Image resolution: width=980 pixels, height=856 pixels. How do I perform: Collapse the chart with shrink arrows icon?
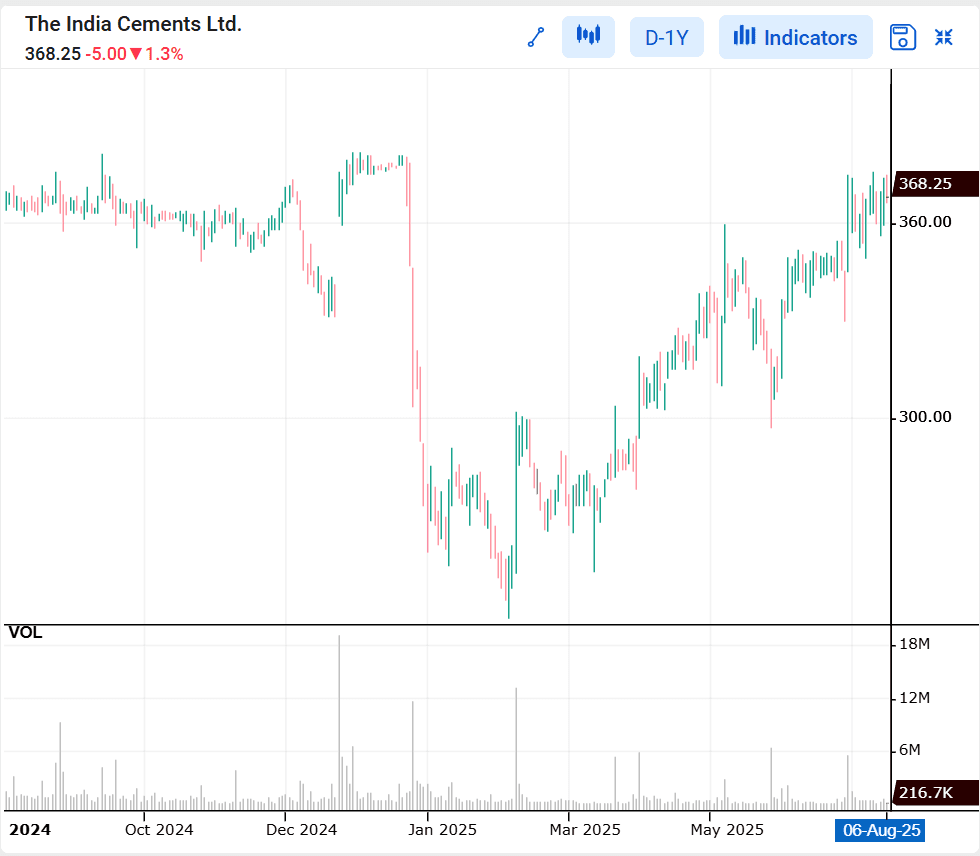[944, 37]
